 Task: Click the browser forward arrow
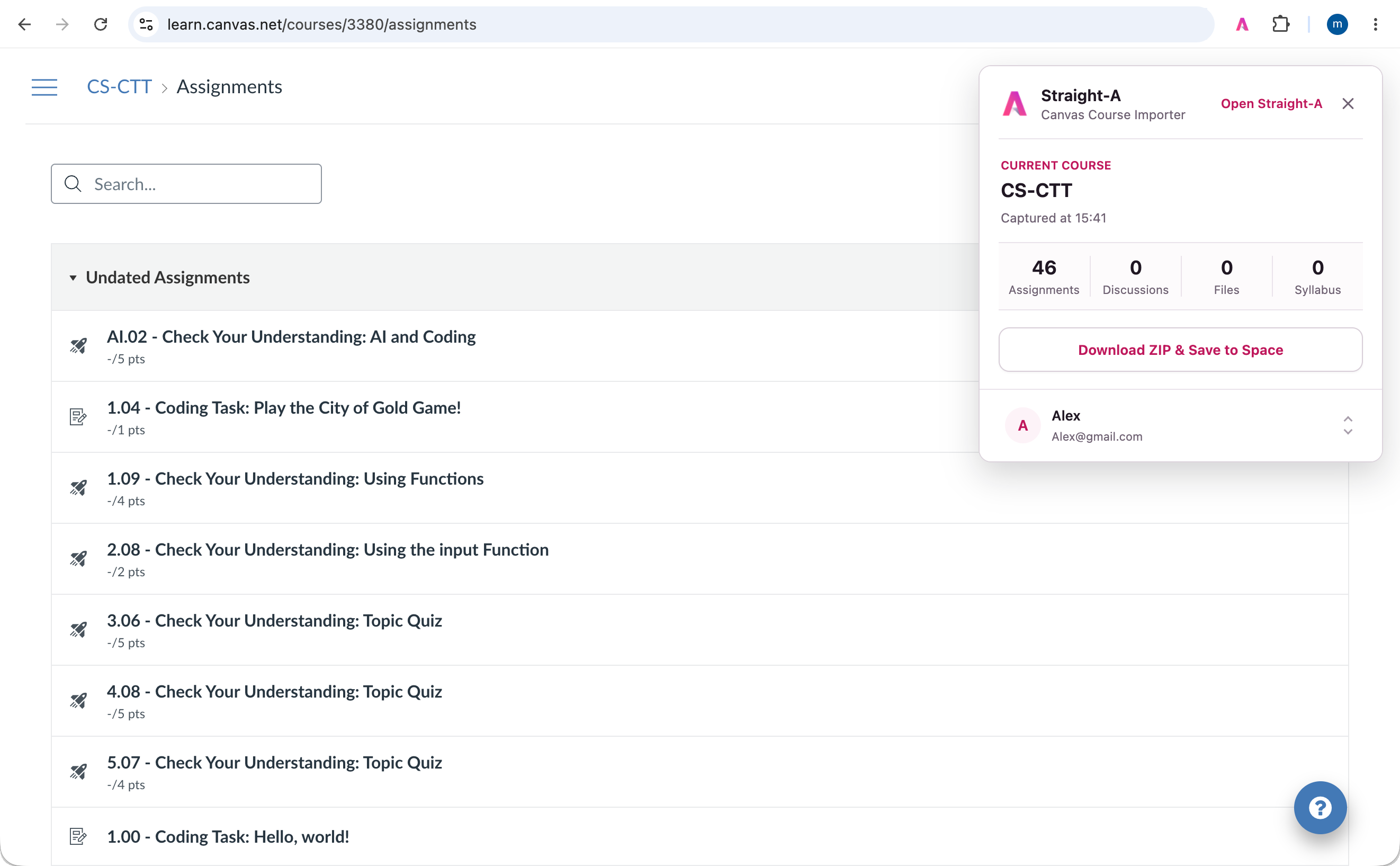[62, 24]
